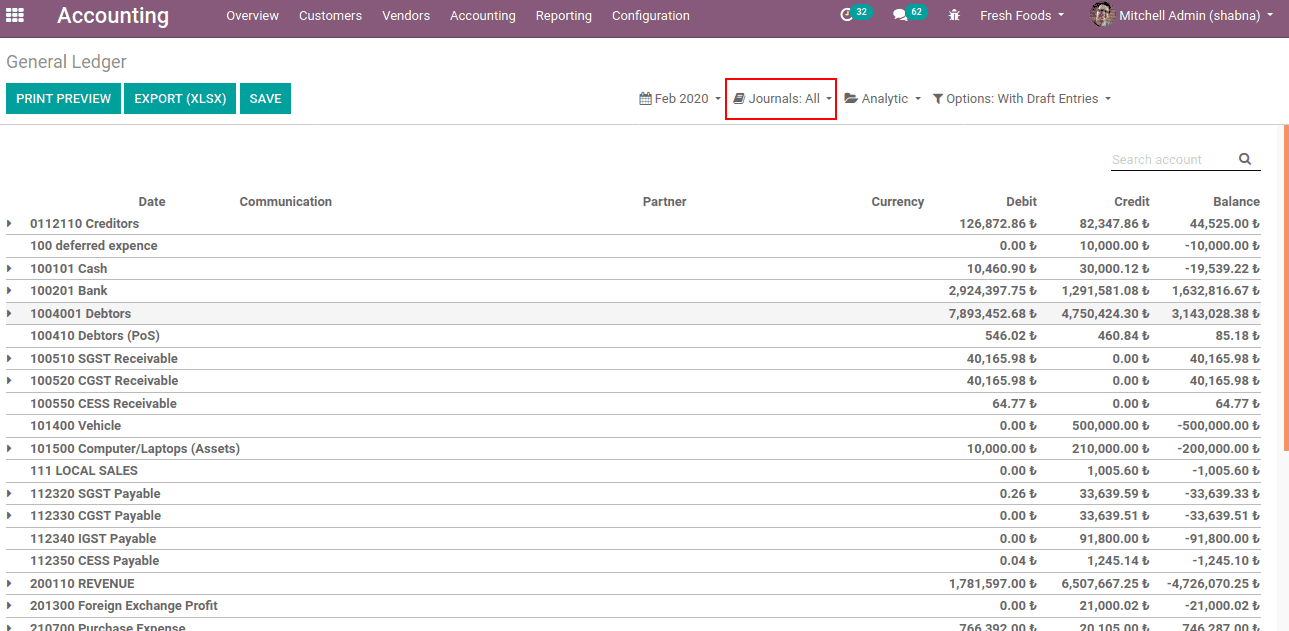
Task: Click the Communication column header
Action: [286, 201]
